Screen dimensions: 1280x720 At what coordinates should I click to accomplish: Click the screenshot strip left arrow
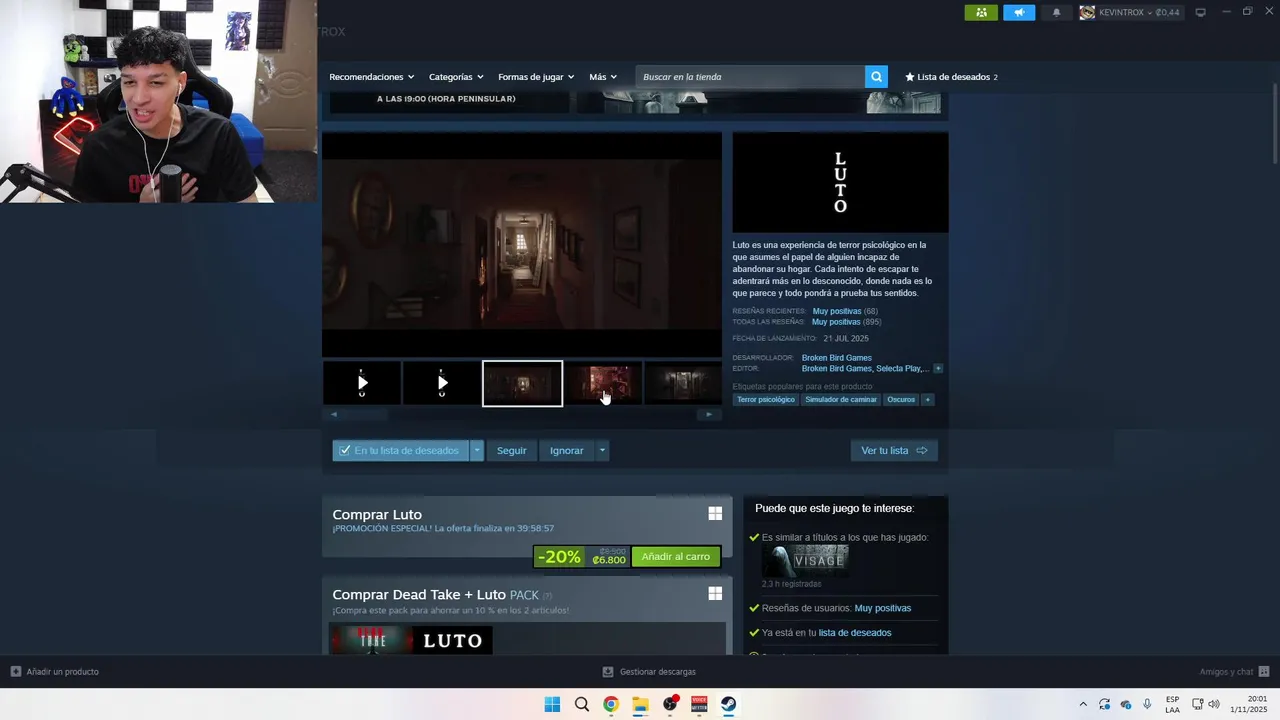point(334,414)
